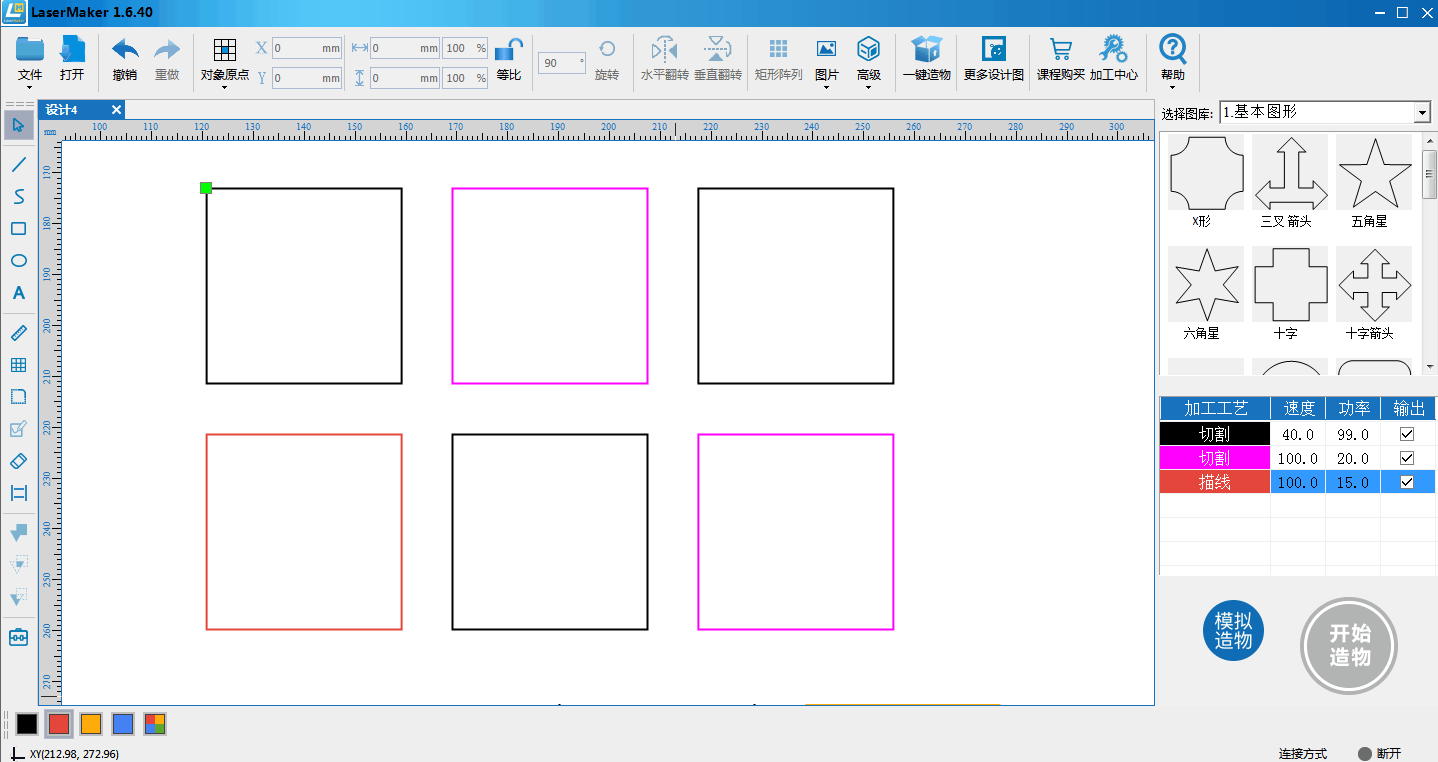Toggle the 等比 proportional lock icon
The height and width of the screenshot is (762, 1438).
[509, 50]
